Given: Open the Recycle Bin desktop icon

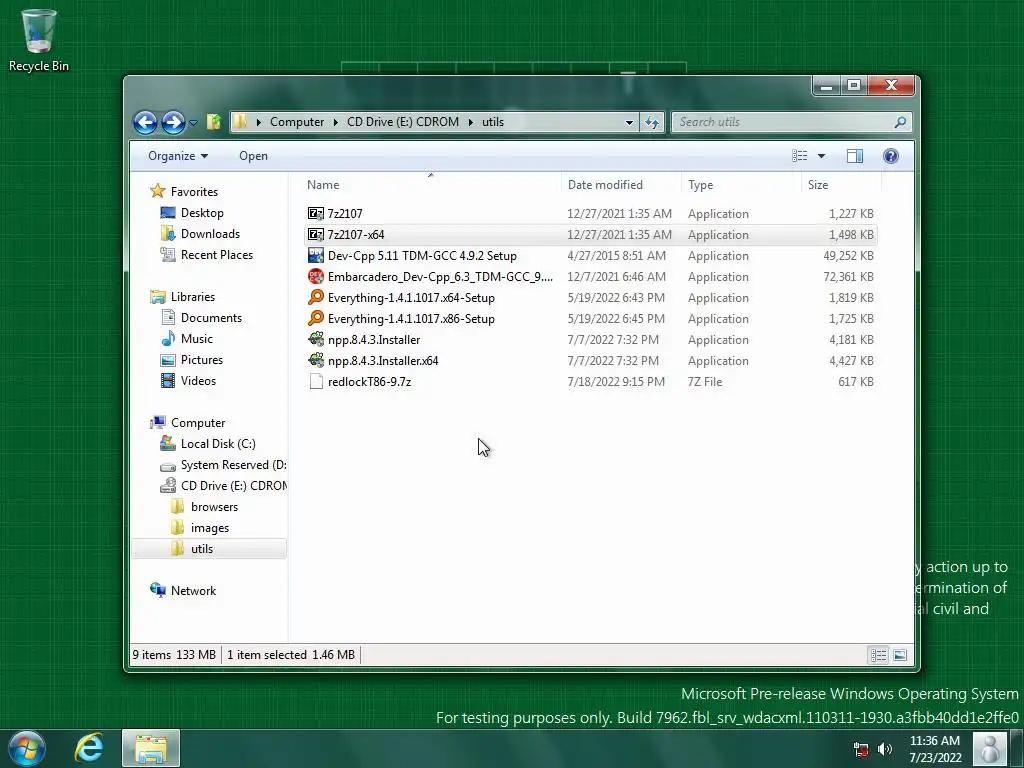Looking at the screenshot, I should coord(39,40).
